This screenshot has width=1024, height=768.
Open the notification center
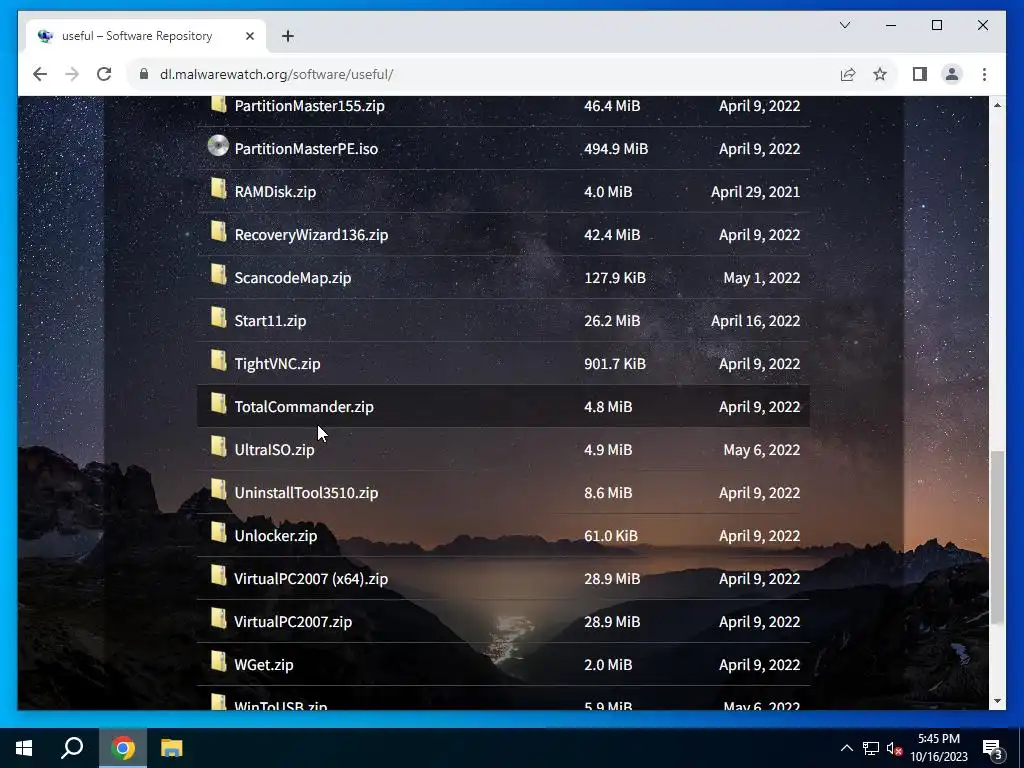pos(993,748)
